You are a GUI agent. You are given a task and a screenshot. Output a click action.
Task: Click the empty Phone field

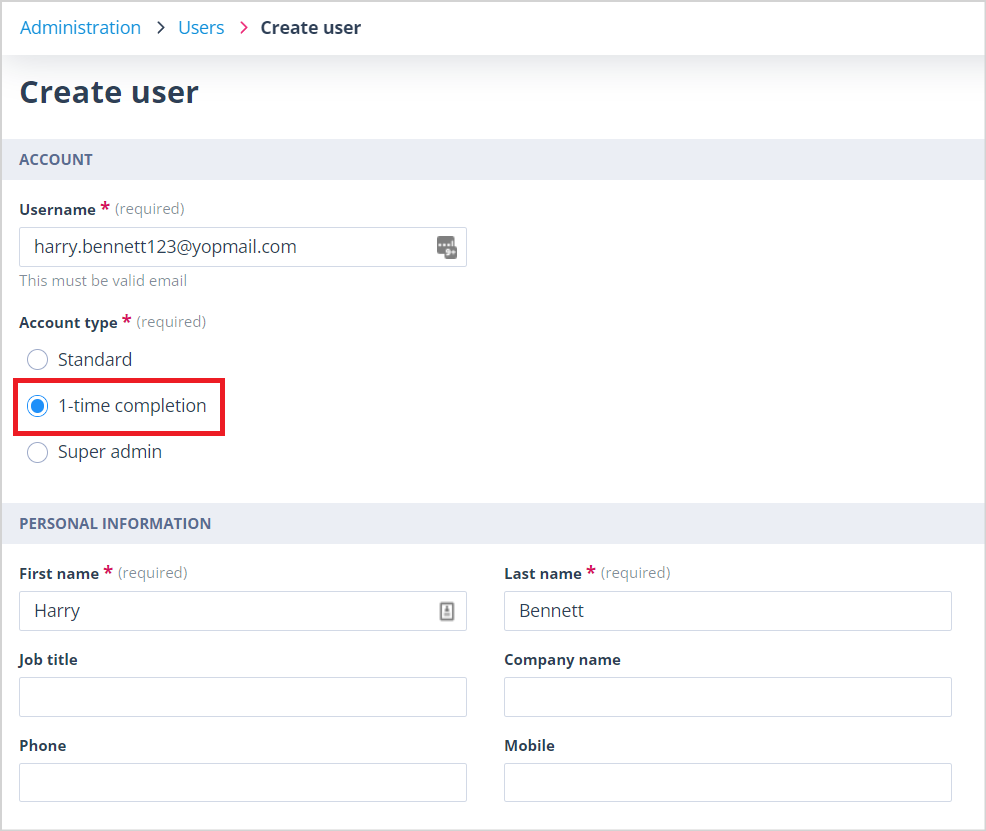click(x=243, y=783)
